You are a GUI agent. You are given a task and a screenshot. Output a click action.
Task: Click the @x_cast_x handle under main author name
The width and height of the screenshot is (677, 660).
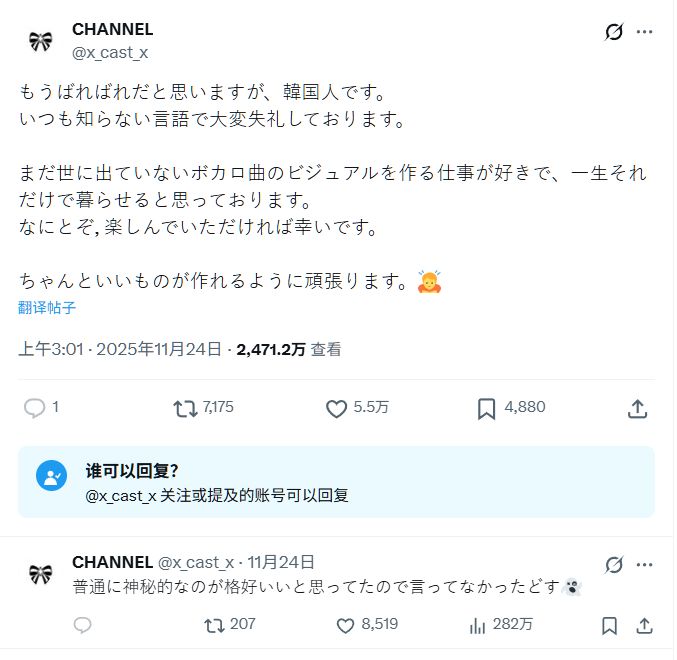click(110, 53)
